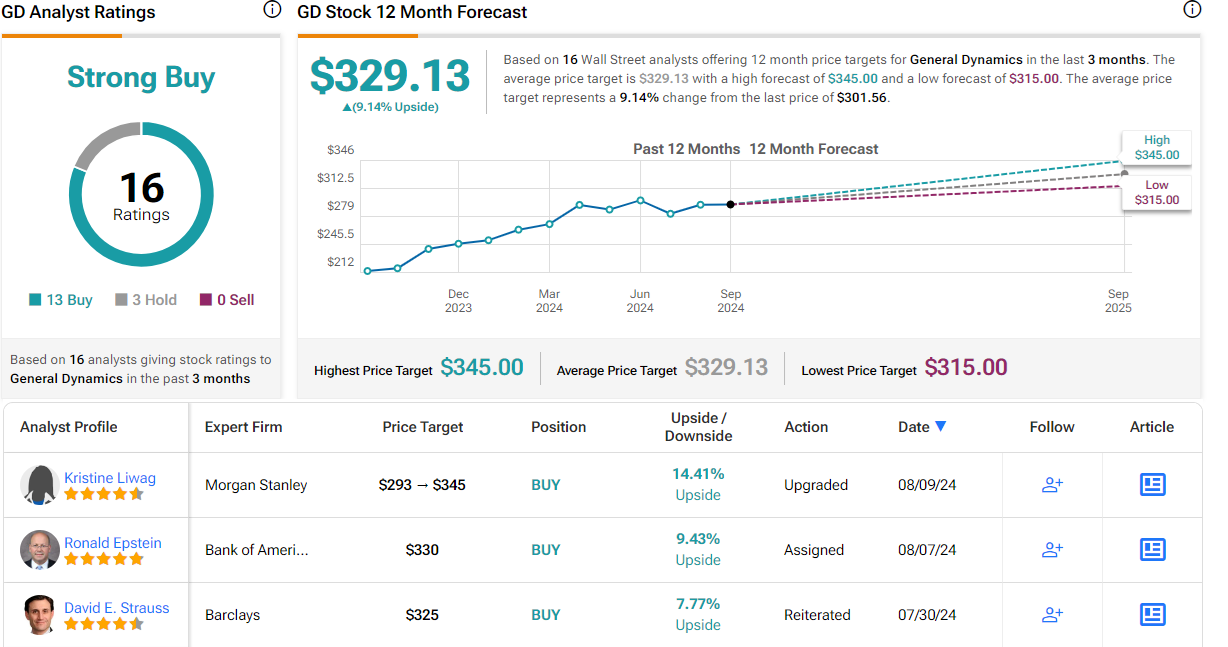Open David E. Strauss profile link
This screenshot has width=1228, height=647.
[117, 608]
